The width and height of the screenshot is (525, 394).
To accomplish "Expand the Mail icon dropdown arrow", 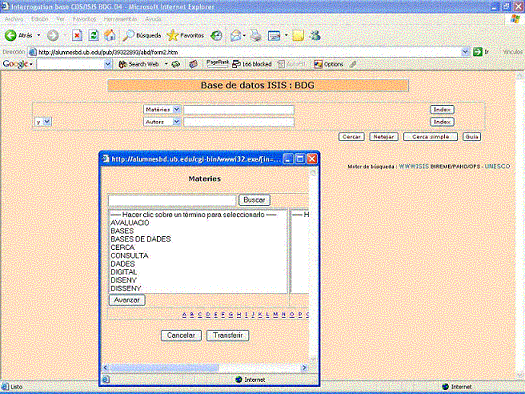I will 244,35.
